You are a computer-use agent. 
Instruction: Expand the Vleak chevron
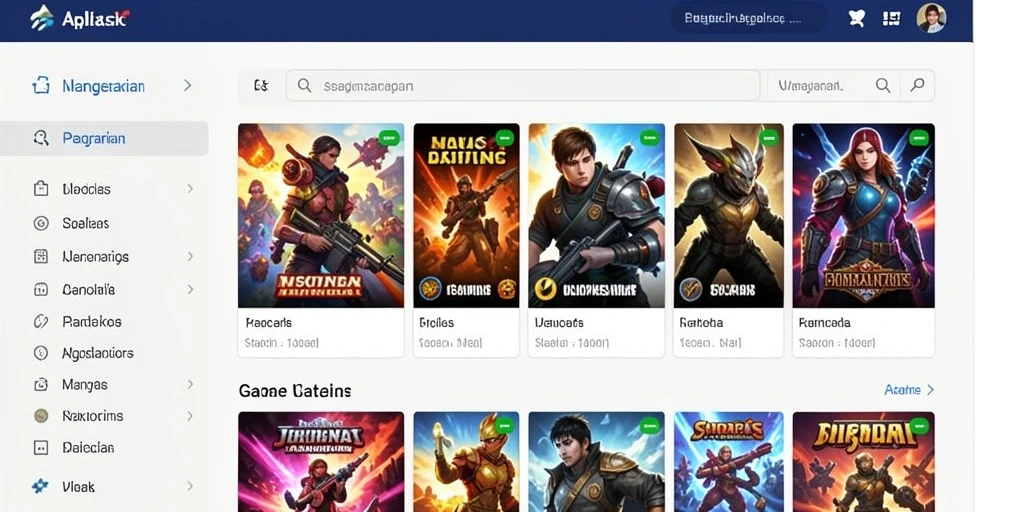pos(190,487)
